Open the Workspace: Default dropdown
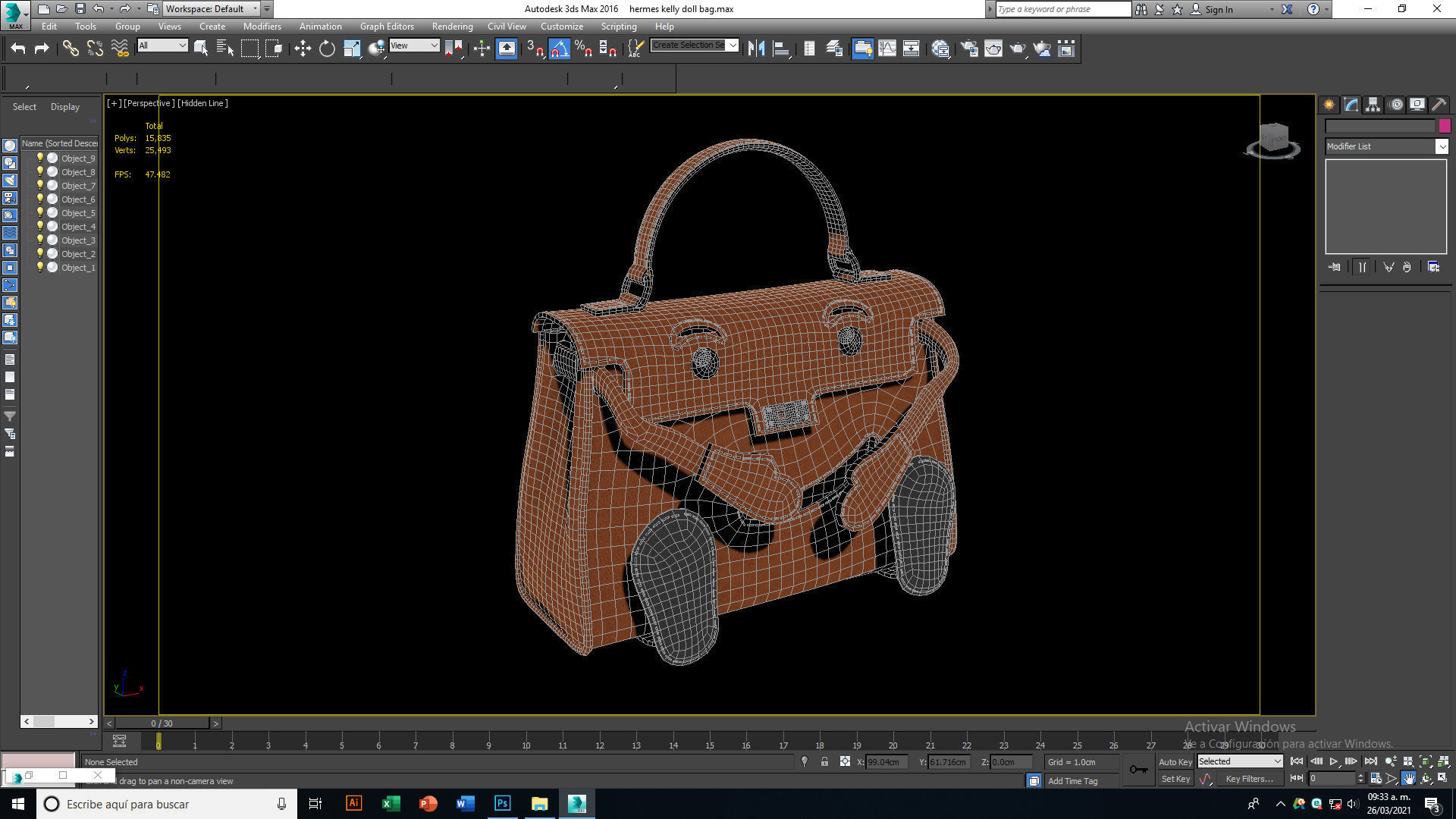The image size is (1456, 819). (212, 9)
